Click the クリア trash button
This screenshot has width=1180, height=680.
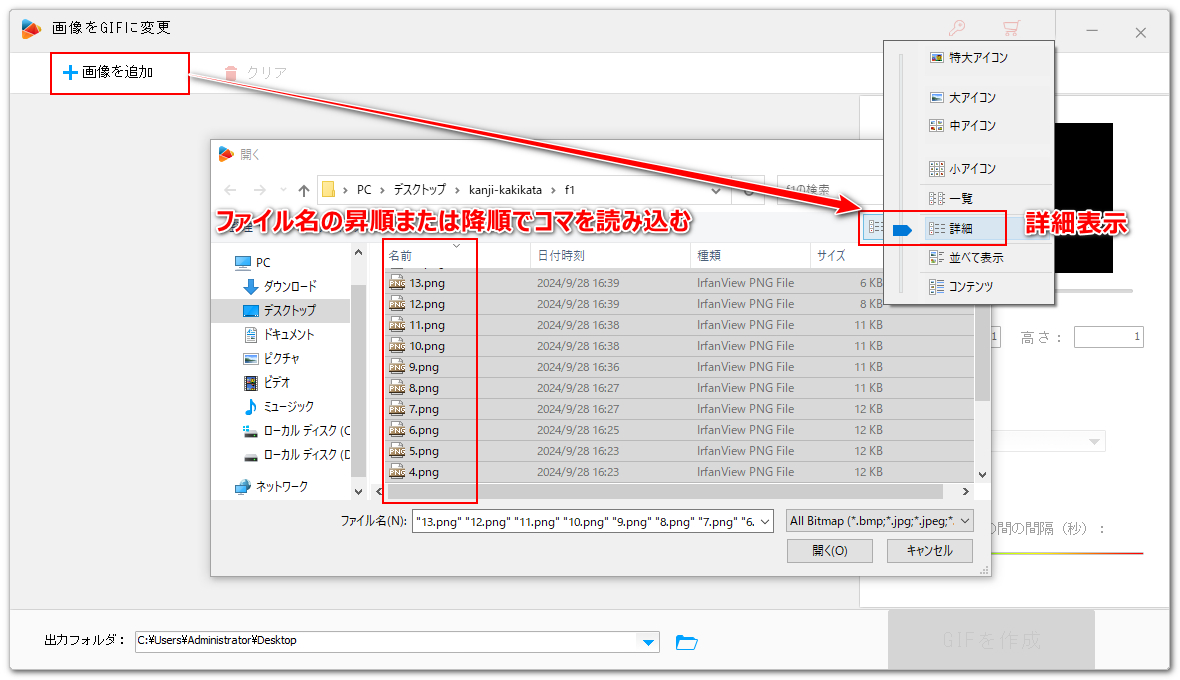pyautogui.click(x=255, y=72)
